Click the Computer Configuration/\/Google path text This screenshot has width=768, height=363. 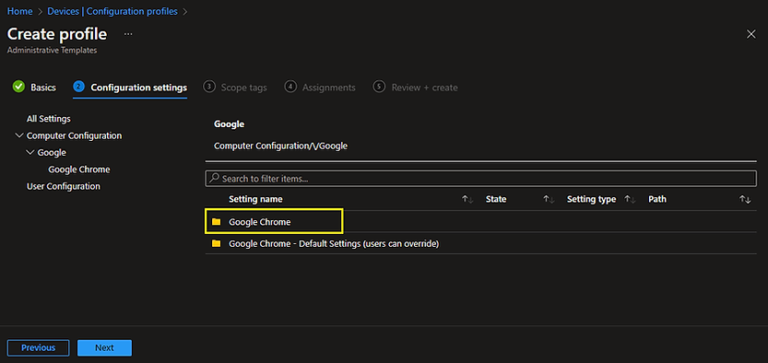click(x=281, y=146)
